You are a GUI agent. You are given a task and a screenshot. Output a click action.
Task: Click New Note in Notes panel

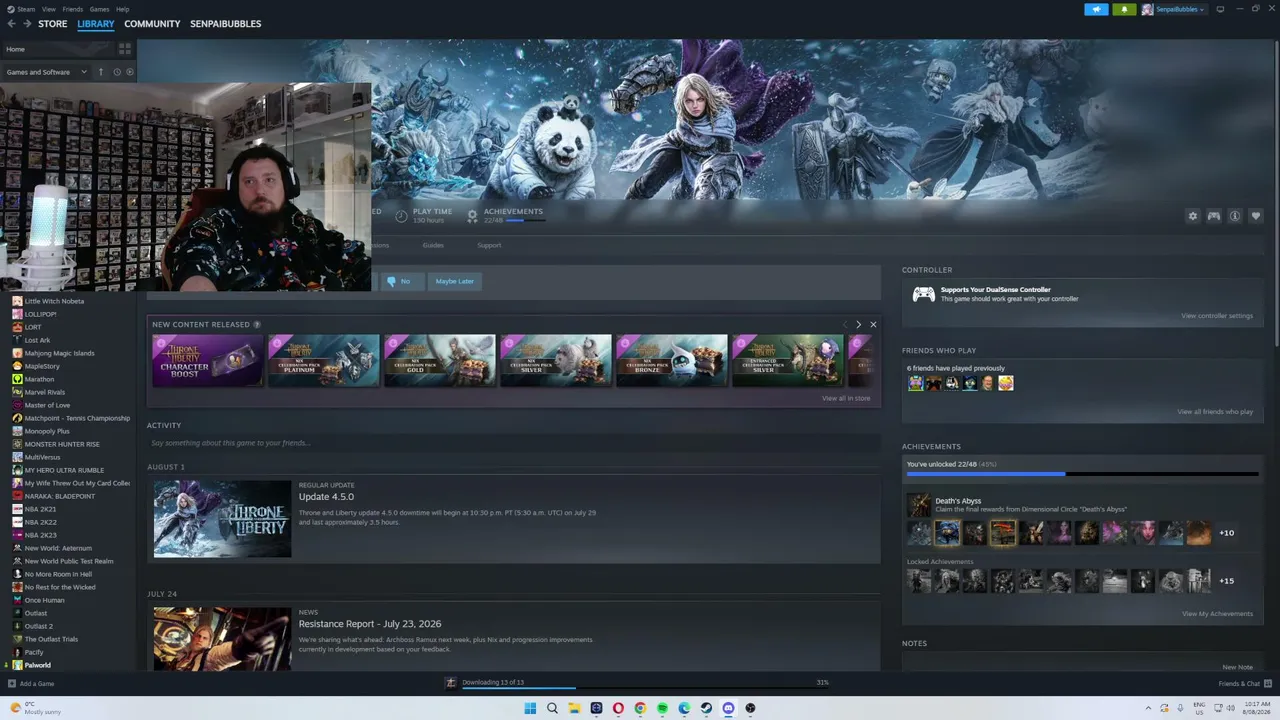click(1237, 667)
